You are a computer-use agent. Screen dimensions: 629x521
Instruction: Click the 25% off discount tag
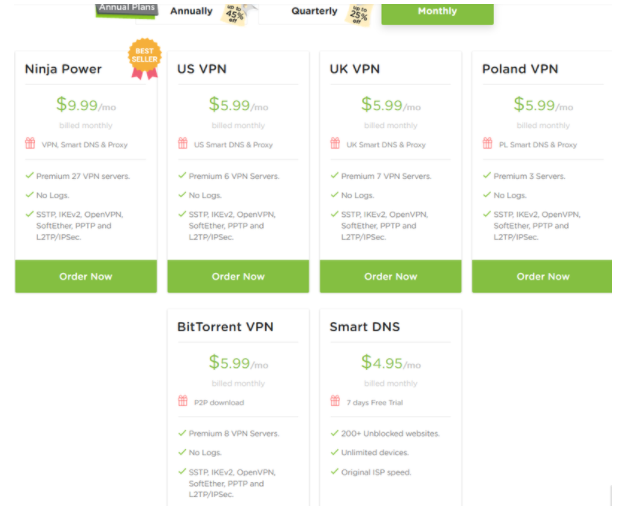click(x=359, y=15)
